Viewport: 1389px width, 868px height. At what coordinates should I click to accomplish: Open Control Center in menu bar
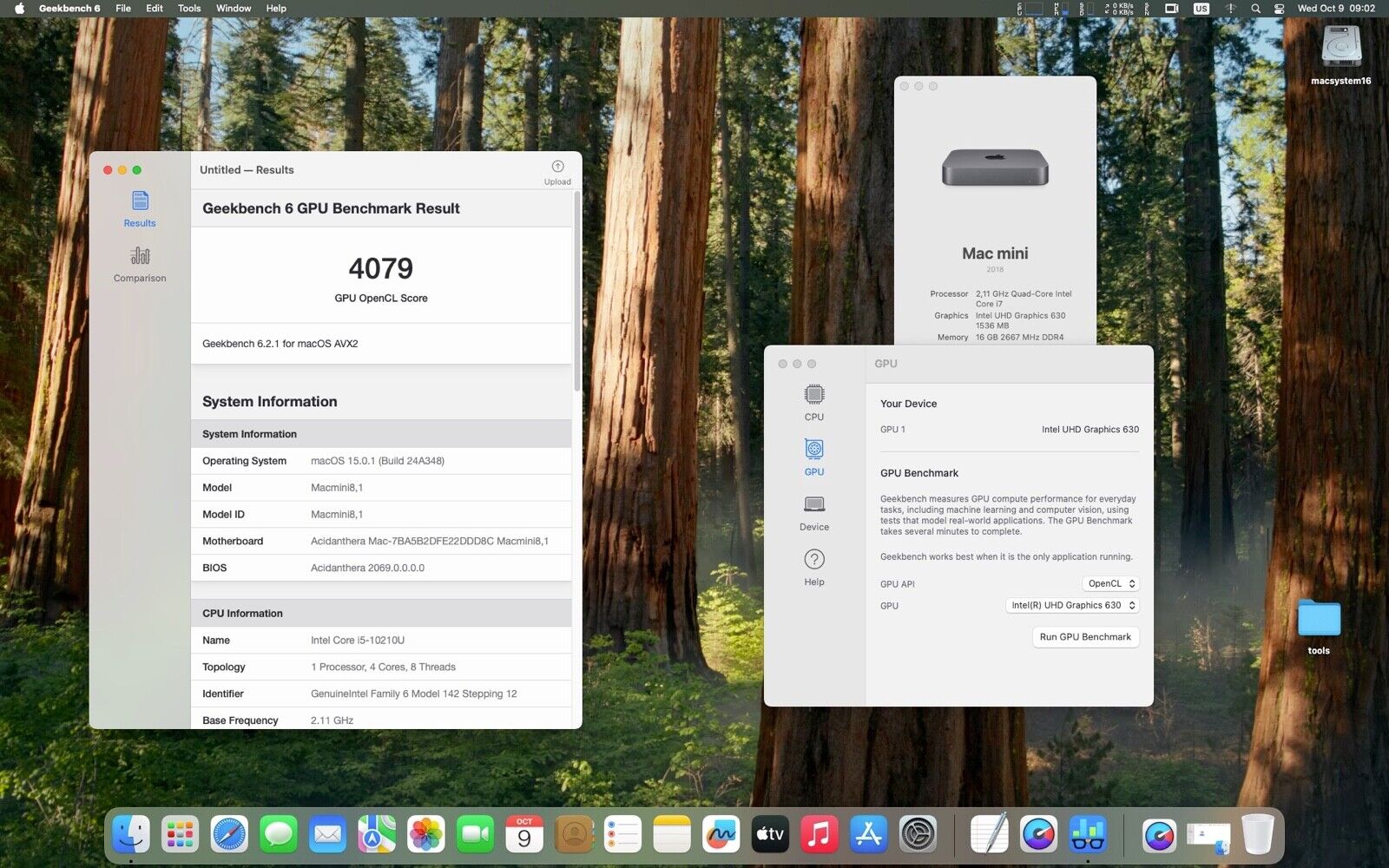pos(1279,9)
